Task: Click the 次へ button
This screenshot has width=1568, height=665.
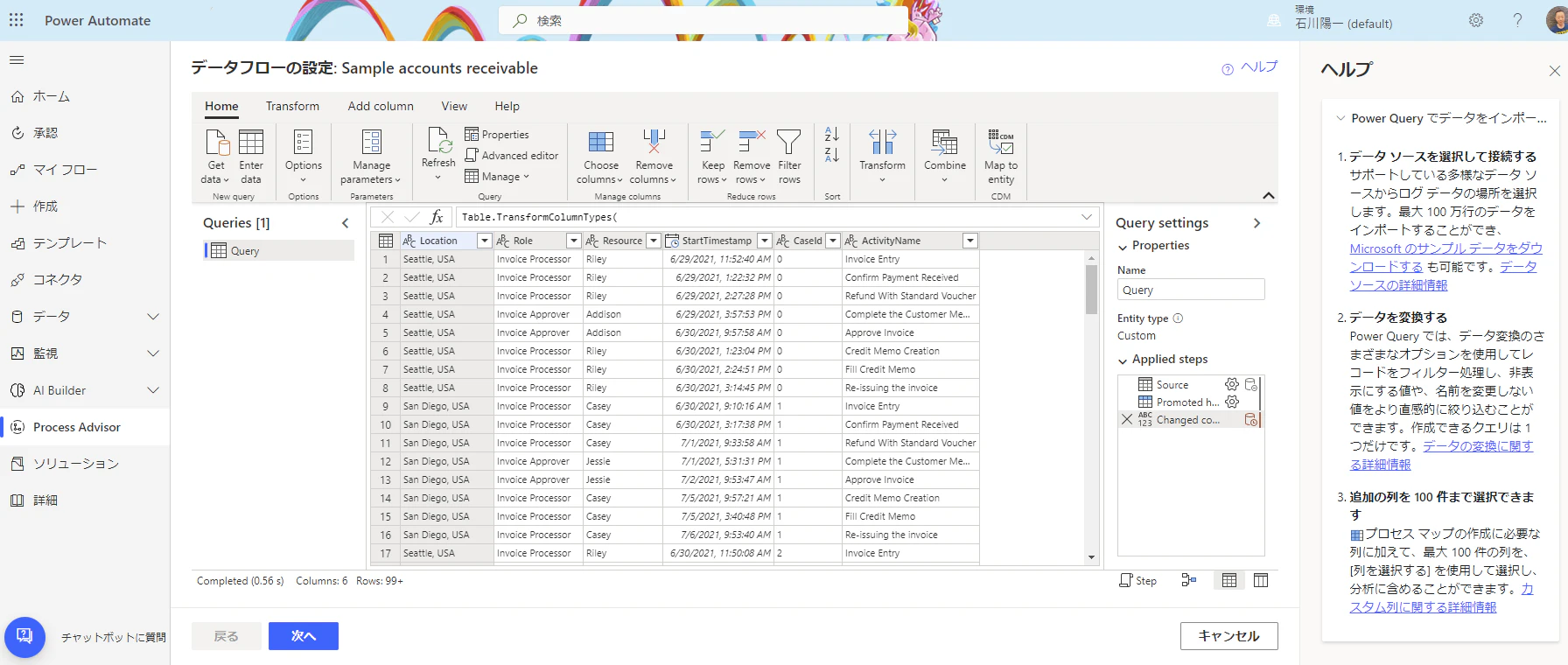Action: point(304,636)
